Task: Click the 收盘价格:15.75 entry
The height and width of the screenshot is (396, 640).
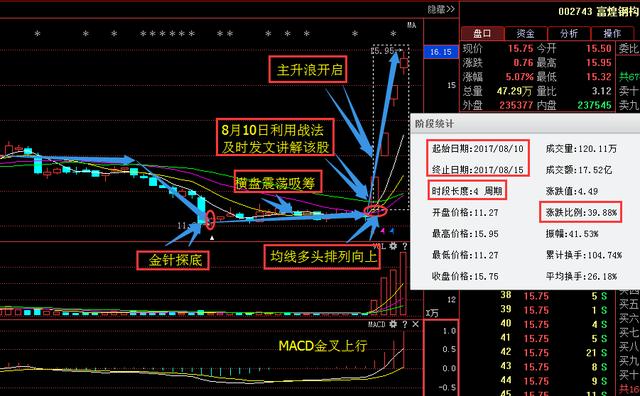Action: pos(465,276)
